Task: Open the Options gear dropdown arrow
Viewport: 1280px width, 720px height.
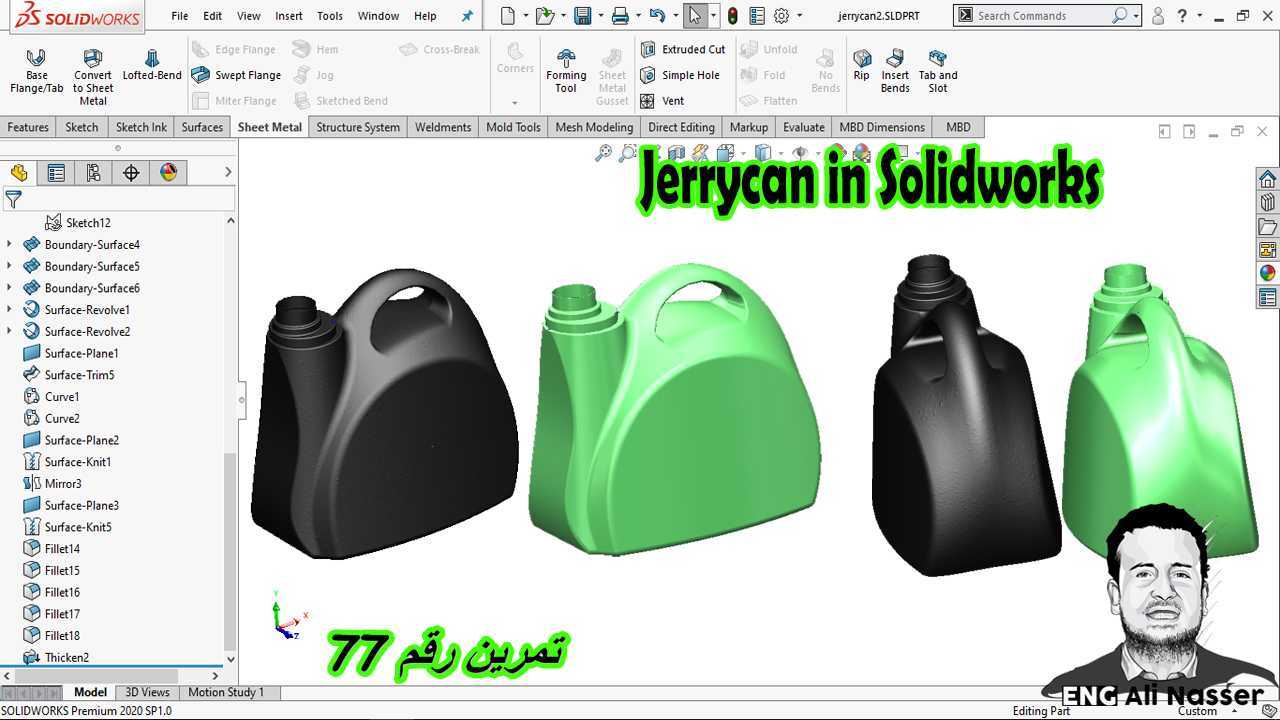Action: coord(799,16)
